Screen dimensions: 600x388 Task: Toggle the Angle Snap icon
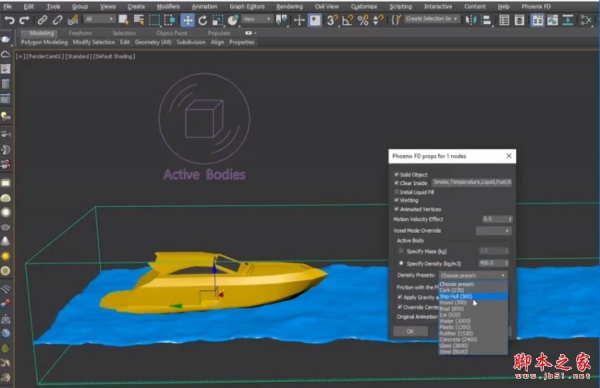click(347, 20)
